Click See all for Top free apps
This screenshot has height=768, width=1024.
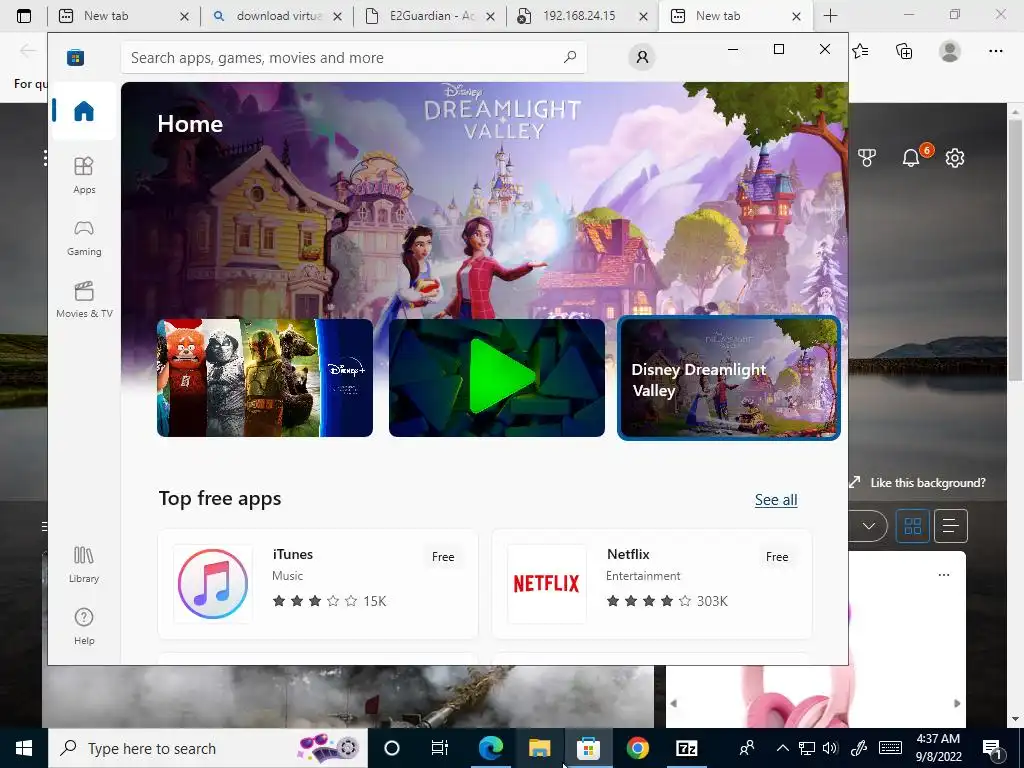pos(776,500)
